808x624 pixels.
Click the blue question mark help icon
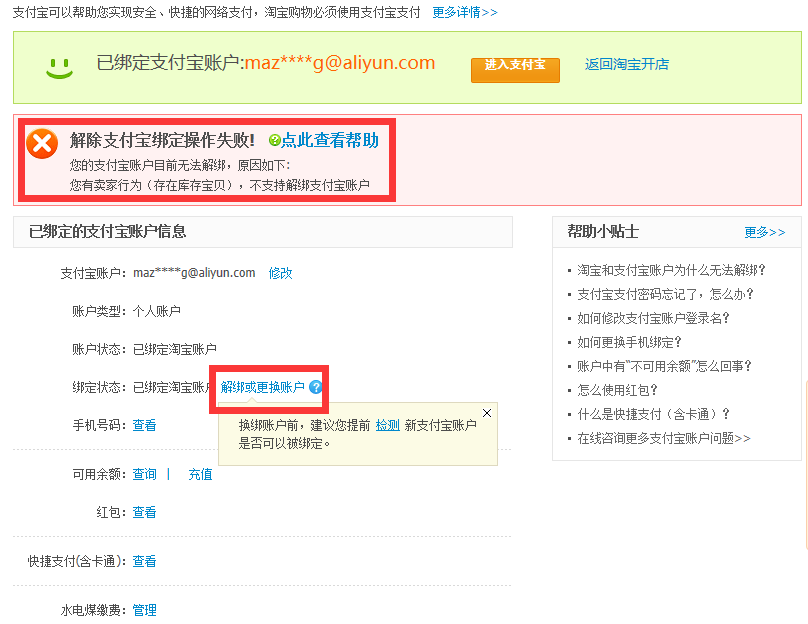coord(315,387)
